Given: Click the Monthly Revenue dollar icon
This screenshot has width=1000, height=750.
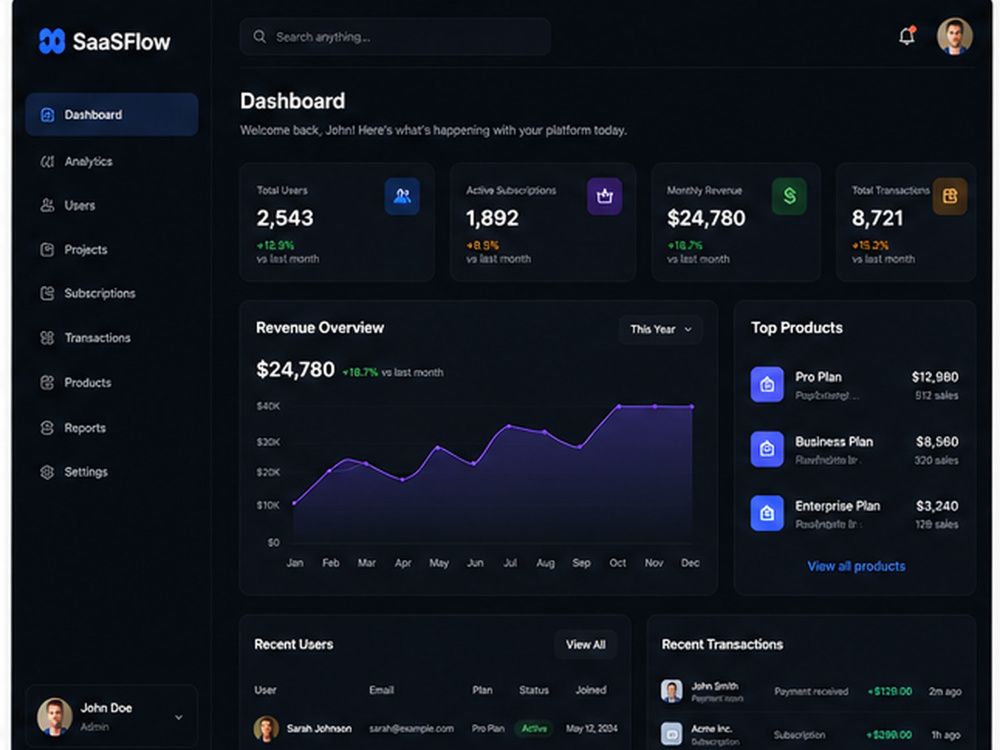Looking at the screenshot, I should click(789, 196).
